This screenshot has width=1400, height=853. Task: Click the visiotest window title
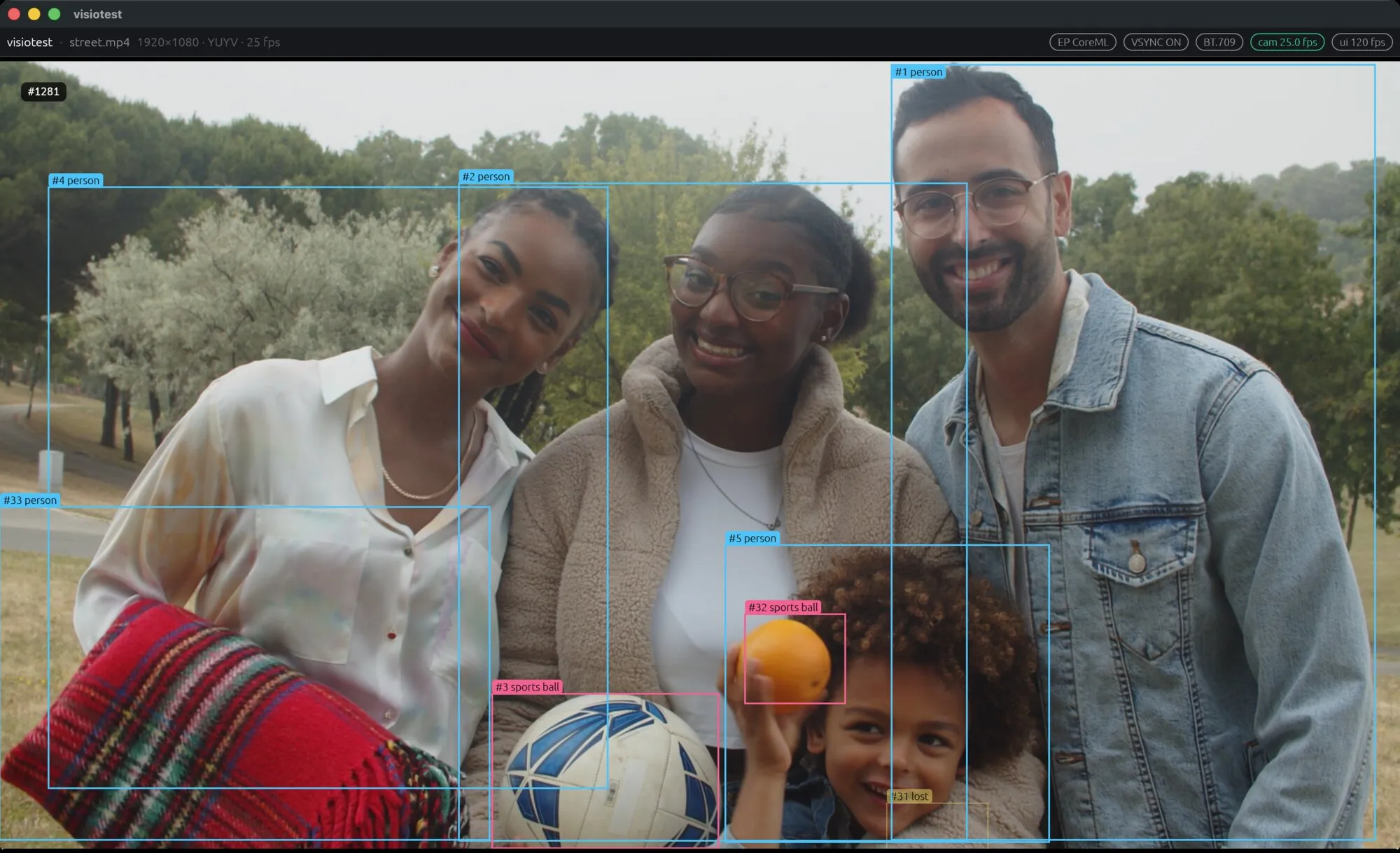point(97,14)
